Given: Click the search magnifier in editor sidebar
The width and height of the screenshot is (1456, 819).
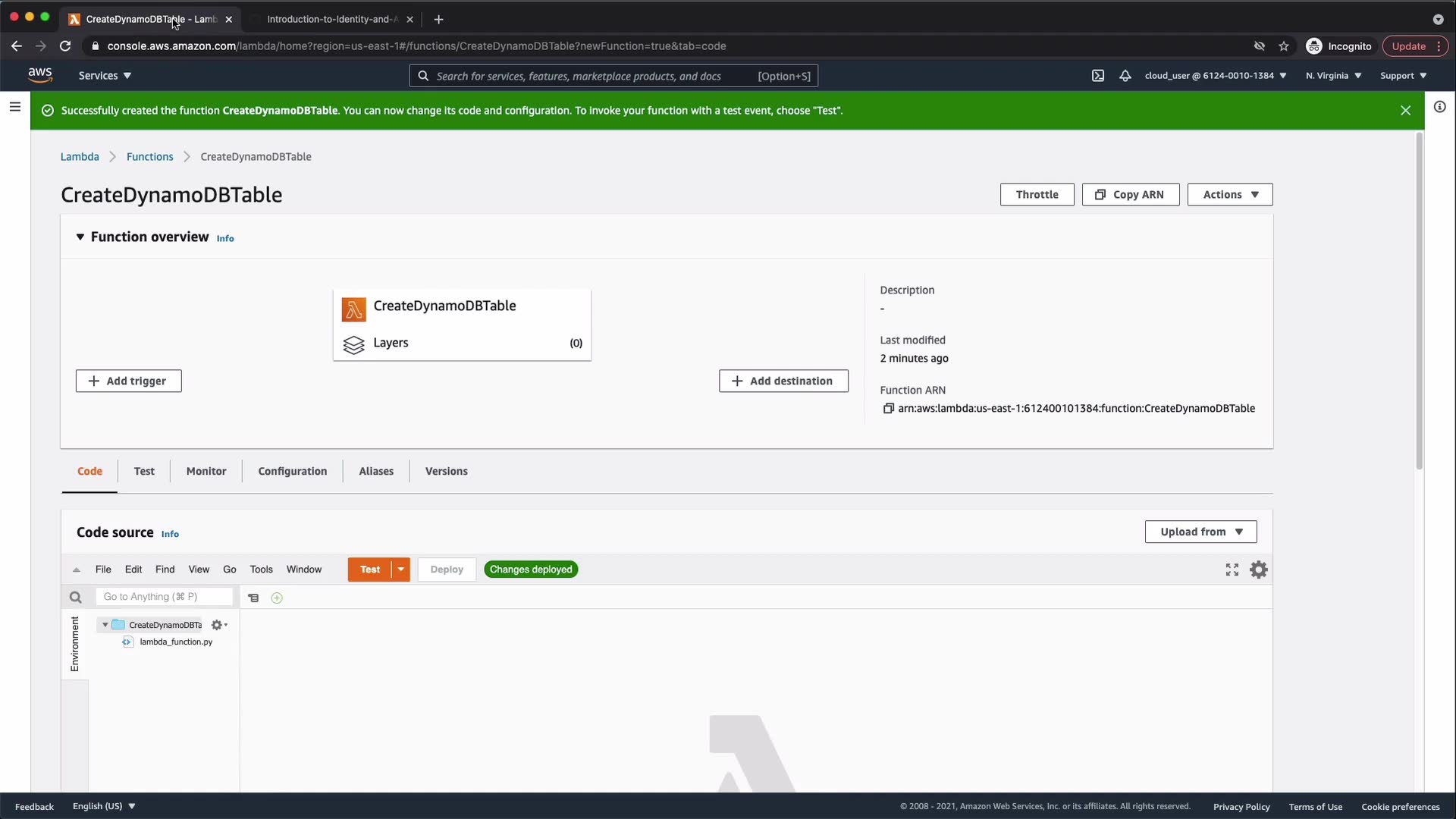Looking at the screenshot, I should pyautogui.click(x=75, y=598).
